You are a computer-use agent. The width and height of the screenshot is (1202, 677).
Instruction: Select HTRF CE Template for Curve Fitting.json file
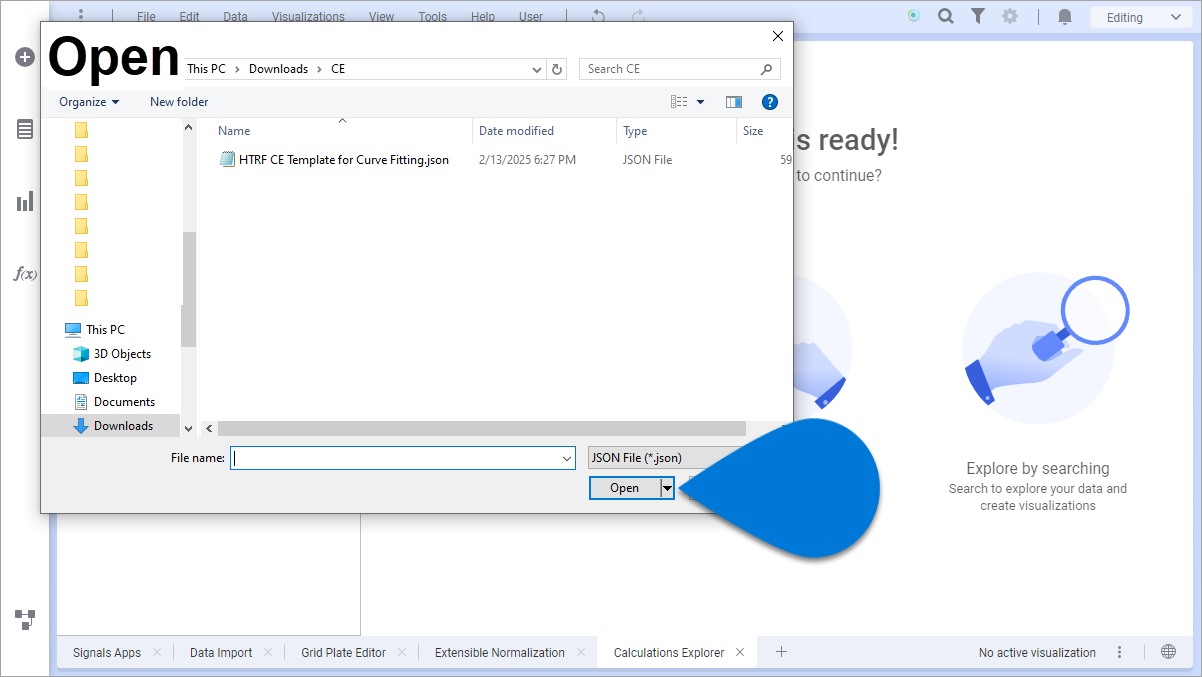pos(343,160)
